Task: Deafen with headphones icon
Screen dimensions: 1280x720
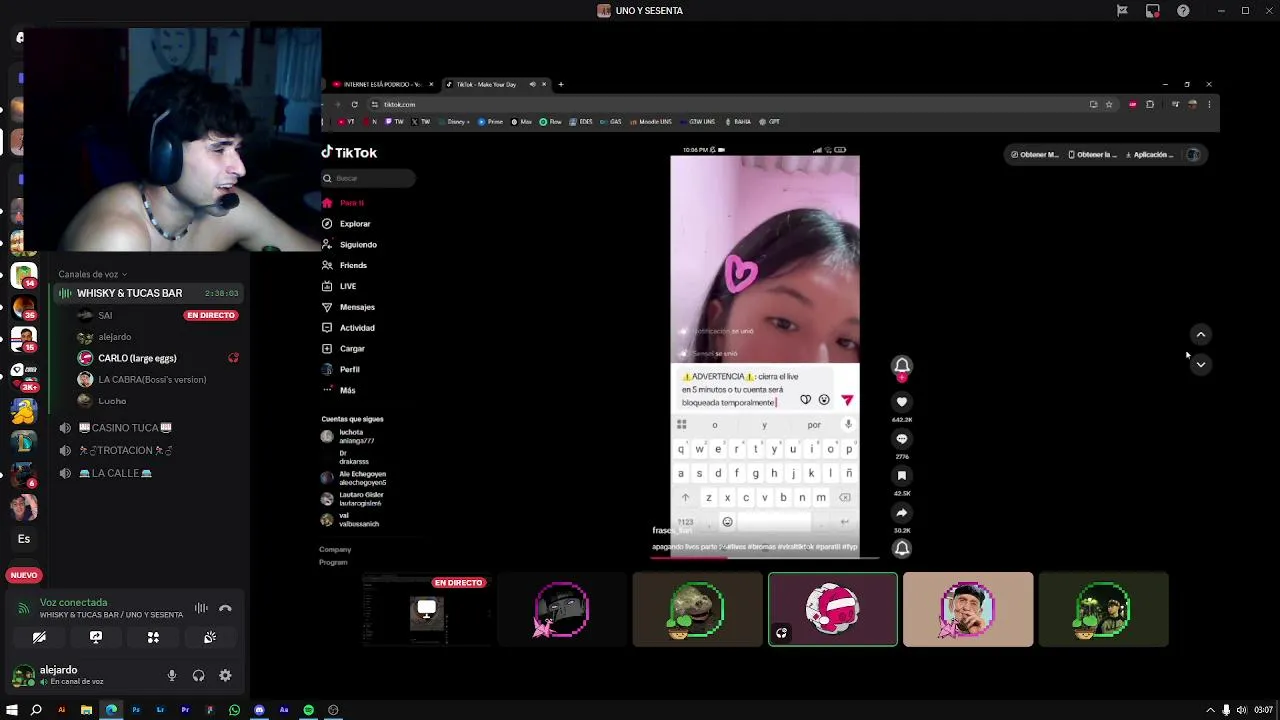Action: tap(198, 676)
